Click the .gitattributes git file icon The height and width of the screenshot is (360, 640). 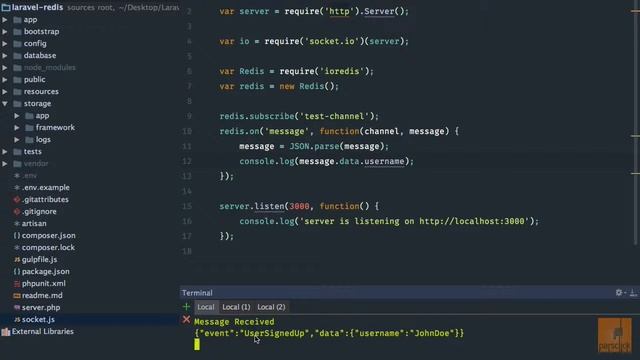point(17,200)
